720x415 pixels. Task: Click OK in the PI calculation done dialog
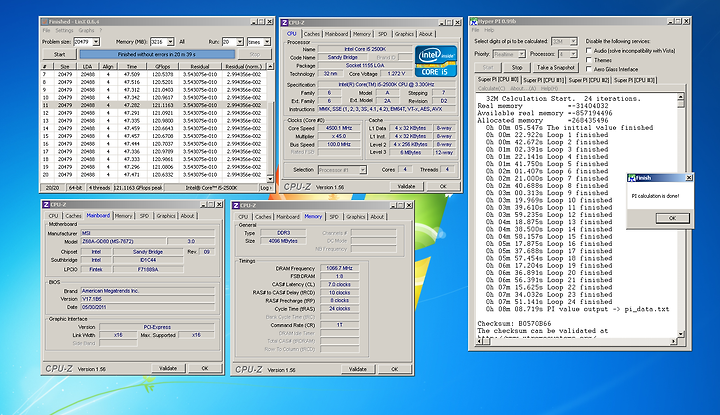click(x=672, y=218)
